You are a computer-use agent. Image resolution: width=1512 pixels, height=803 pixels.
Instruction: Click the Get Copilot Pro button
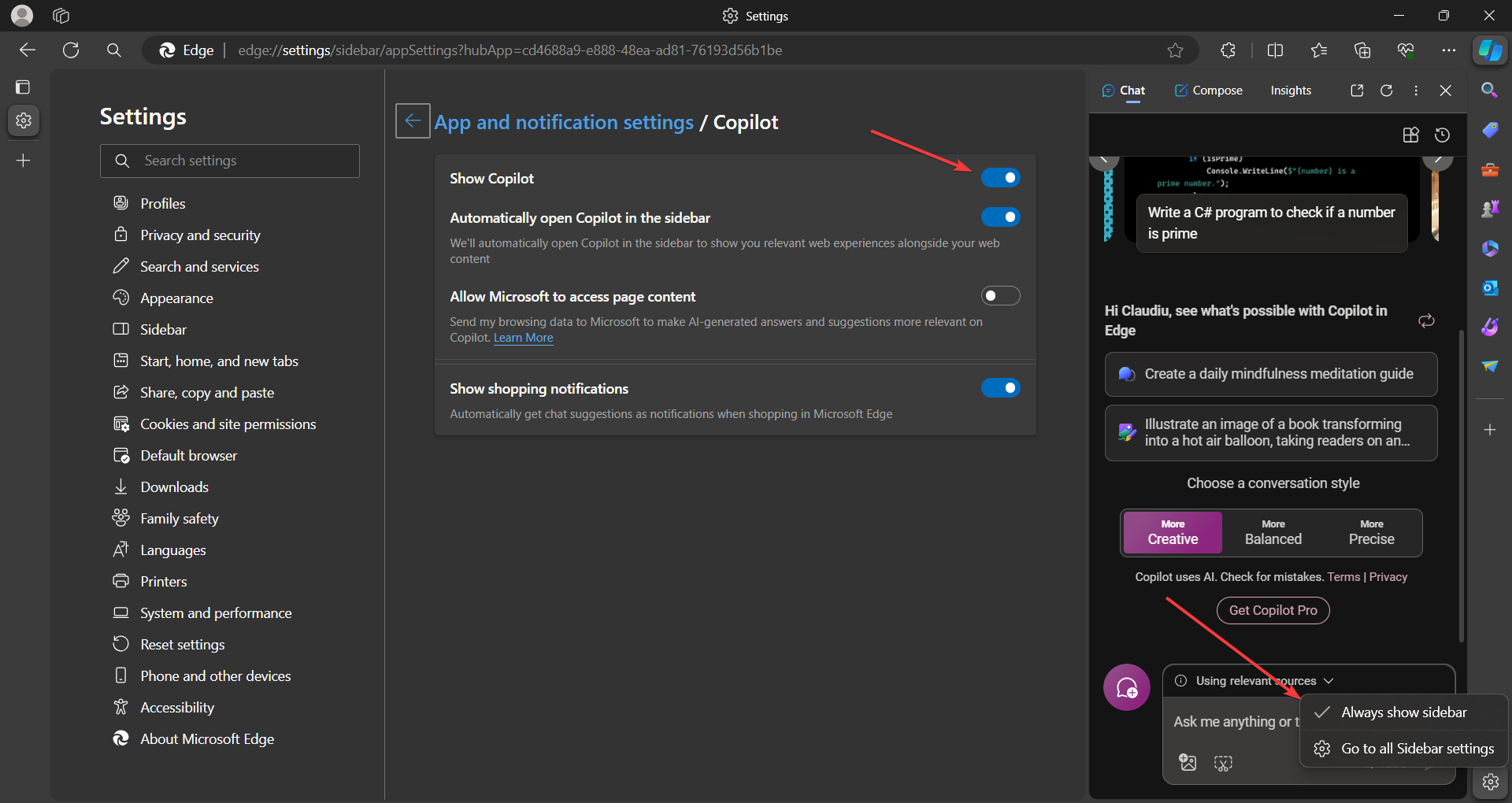(1273, 610)
